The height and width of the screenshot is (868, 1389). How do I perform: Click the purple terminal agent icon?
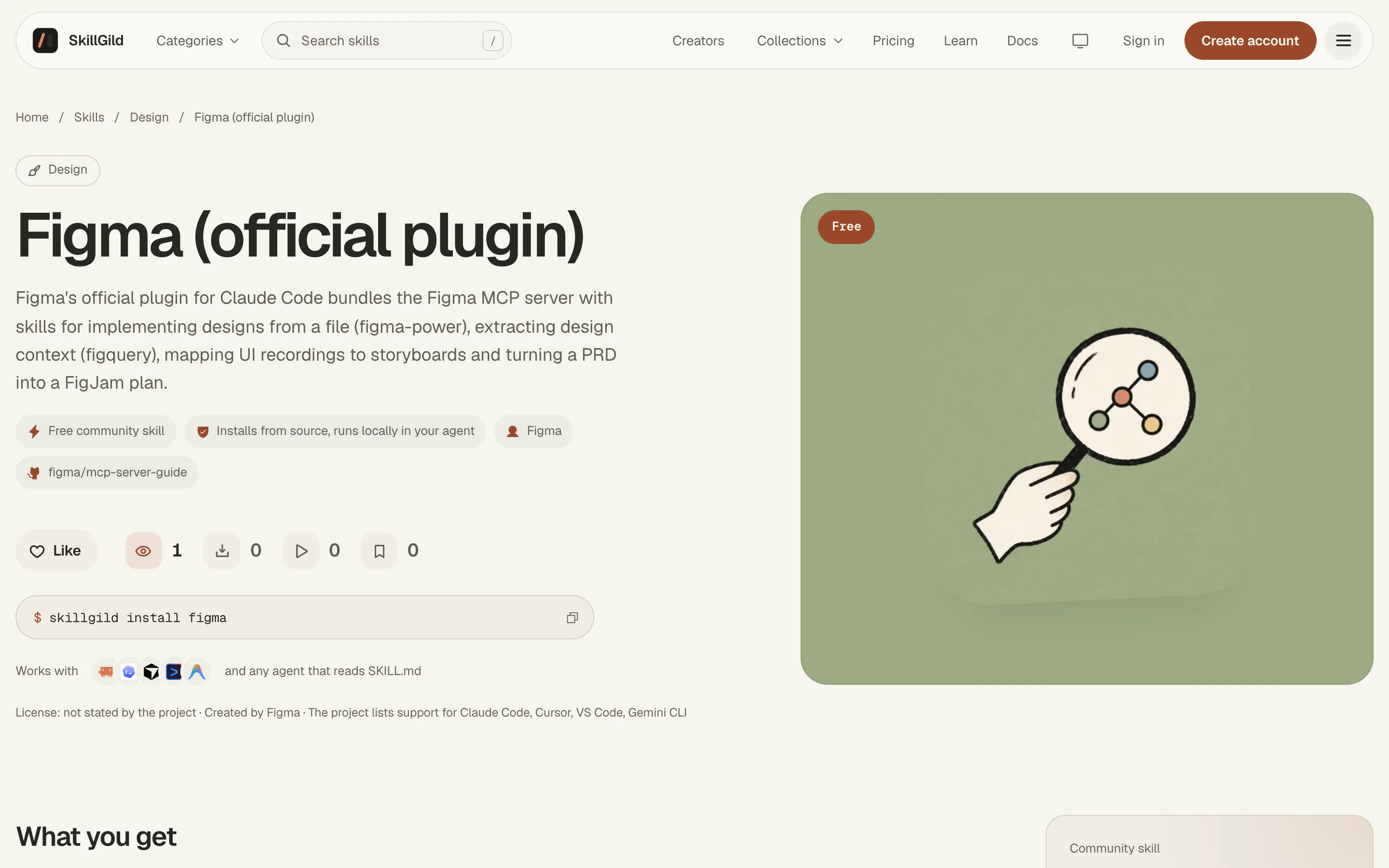(x=129, y=671)
